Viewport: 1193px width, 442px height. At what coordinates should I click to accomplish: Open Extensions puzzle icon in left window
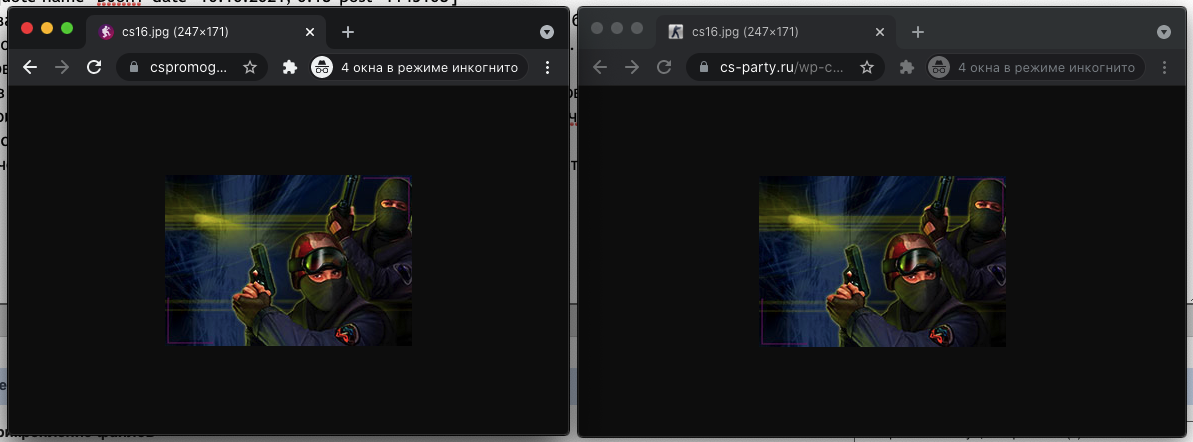[289, 68]
